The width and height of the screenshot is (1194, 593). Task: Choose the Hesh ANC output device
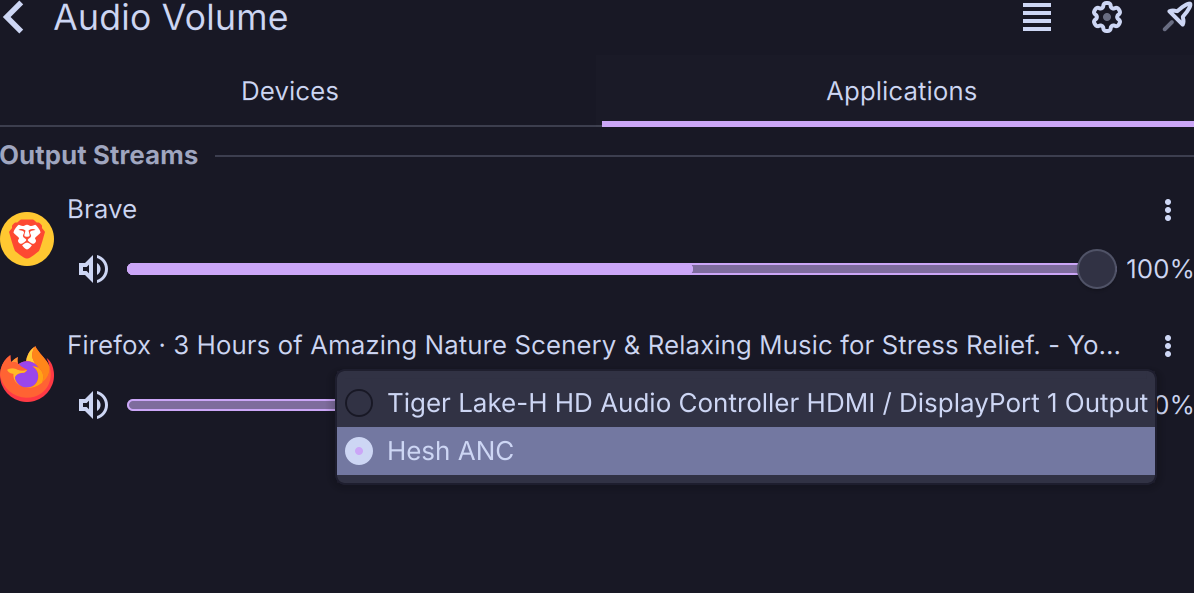450,451
